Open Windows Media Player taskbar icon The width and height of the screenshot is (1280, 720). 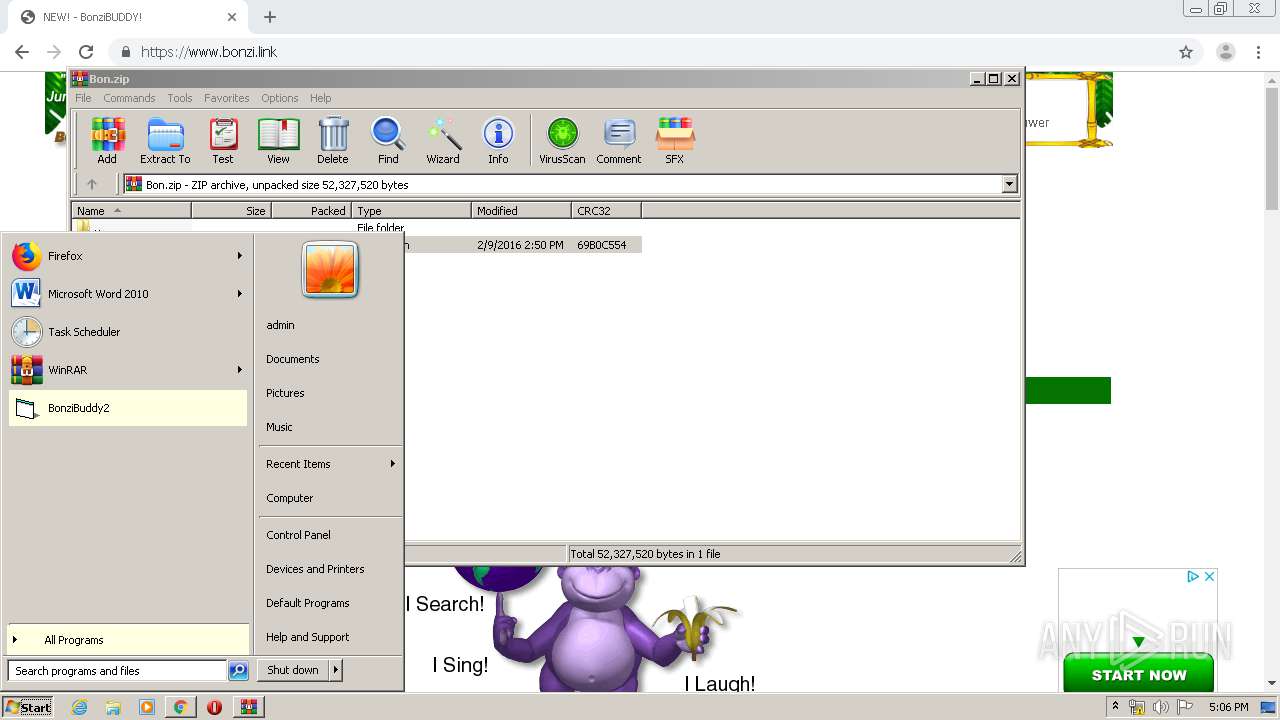tap(147, 707)
